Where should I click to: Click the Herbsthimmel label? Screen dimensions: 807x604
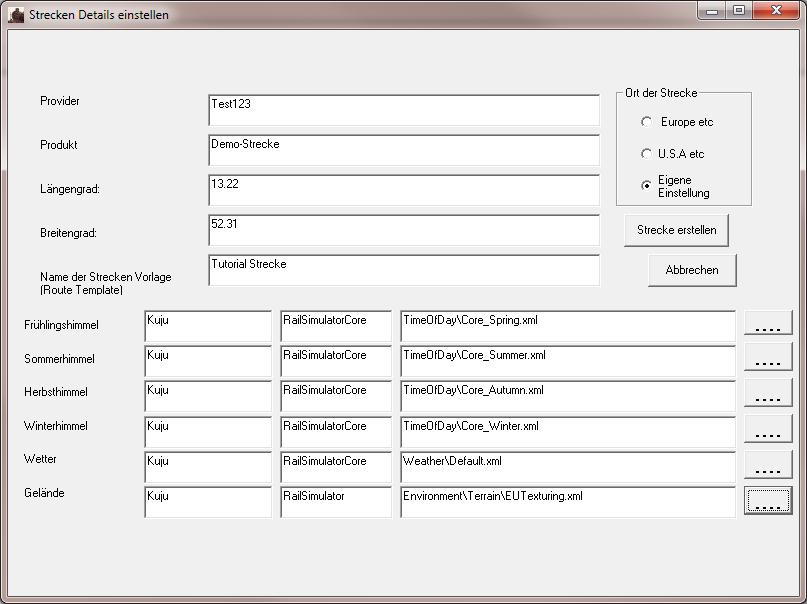56,392
